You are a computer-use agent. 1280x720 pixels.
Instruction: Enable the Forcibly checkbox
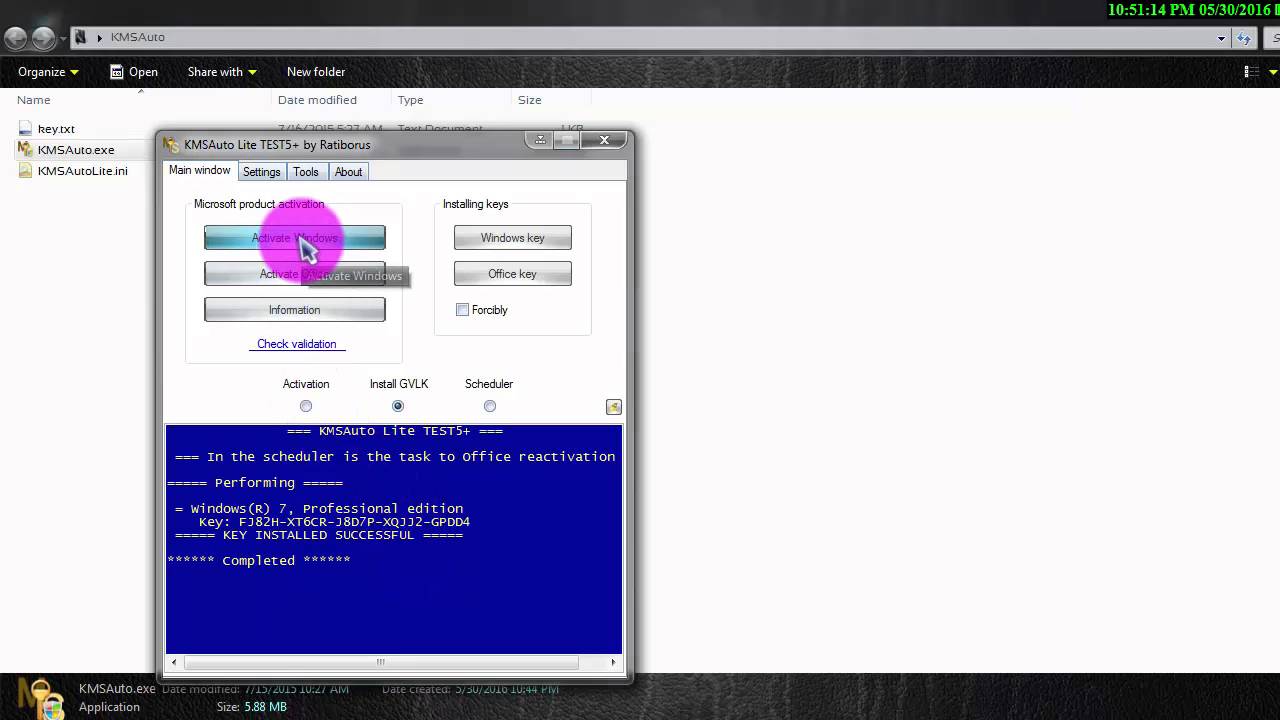tap(463, 310)
